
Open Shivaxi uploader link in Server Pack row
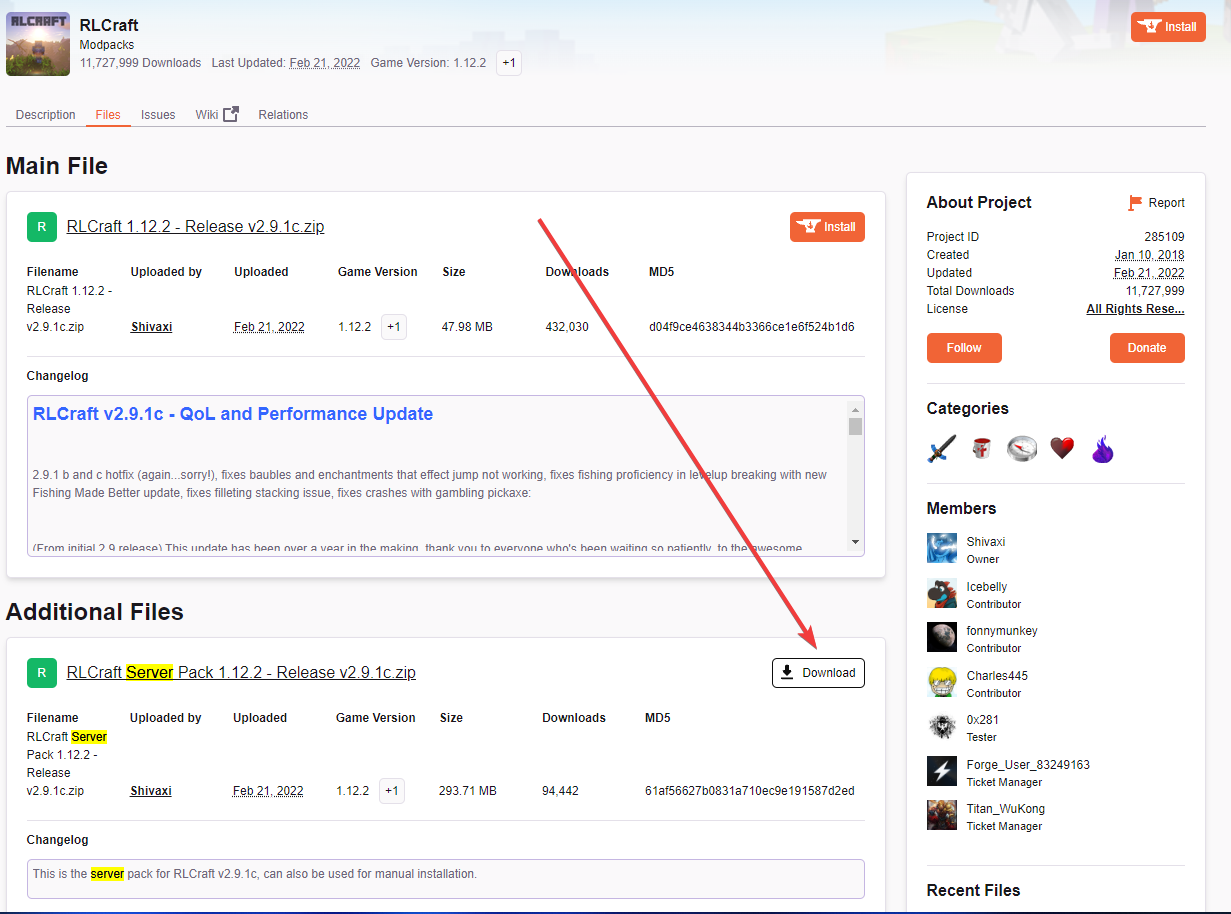click(x=151, y=791)
